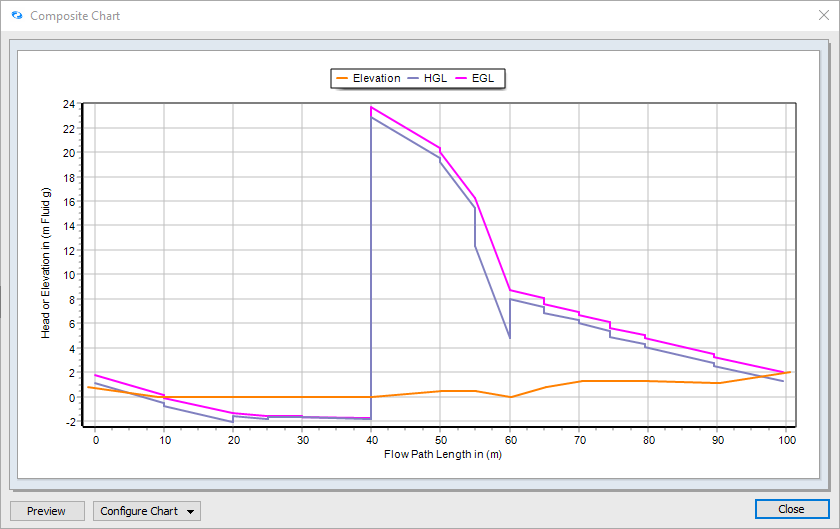
Task: Click the EGL peak at 40 m
Action: [x=371, y=107]
